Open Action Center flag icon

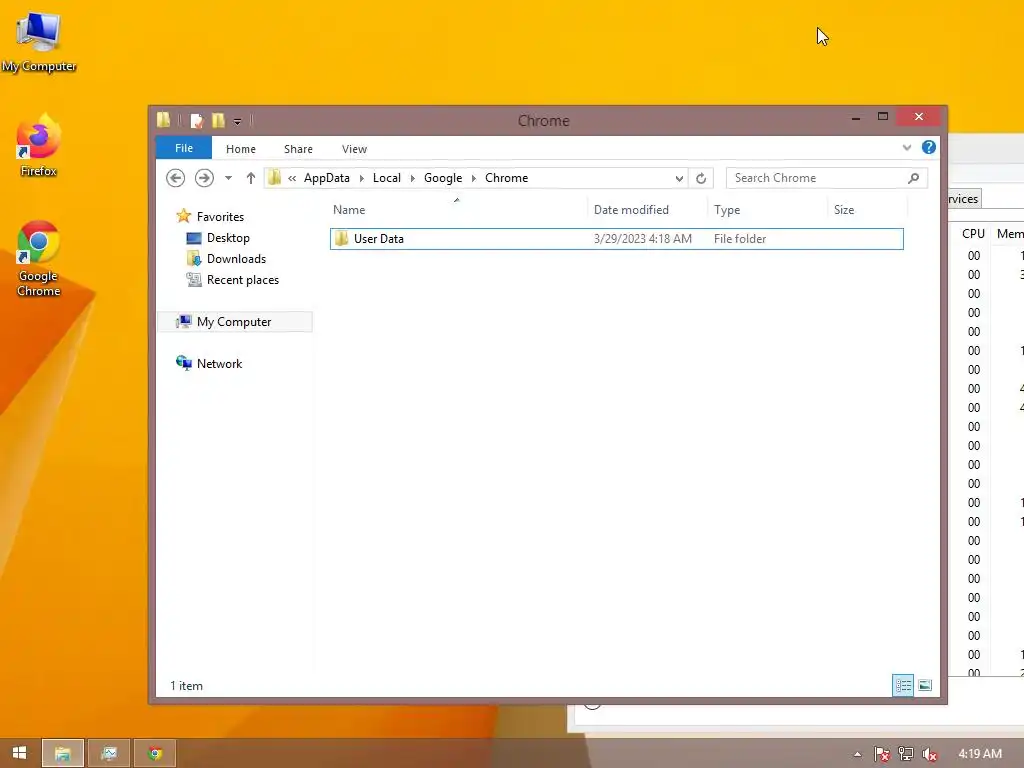881,754
